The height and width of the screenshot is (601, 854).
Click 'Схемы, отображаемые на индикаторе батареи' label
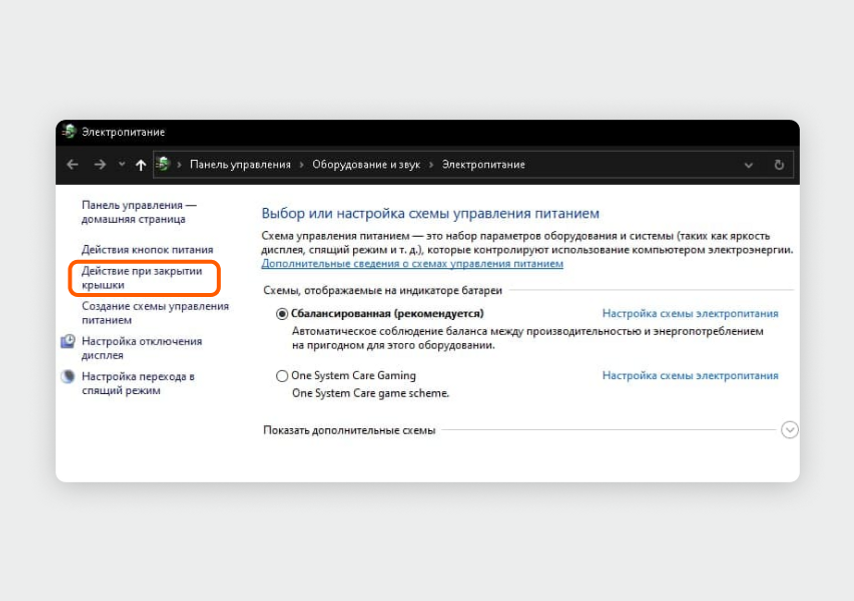coord(382,290)
